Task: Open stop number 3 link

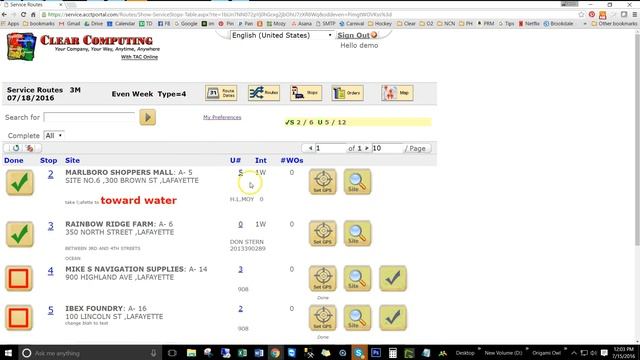Action: click(51, 226)
